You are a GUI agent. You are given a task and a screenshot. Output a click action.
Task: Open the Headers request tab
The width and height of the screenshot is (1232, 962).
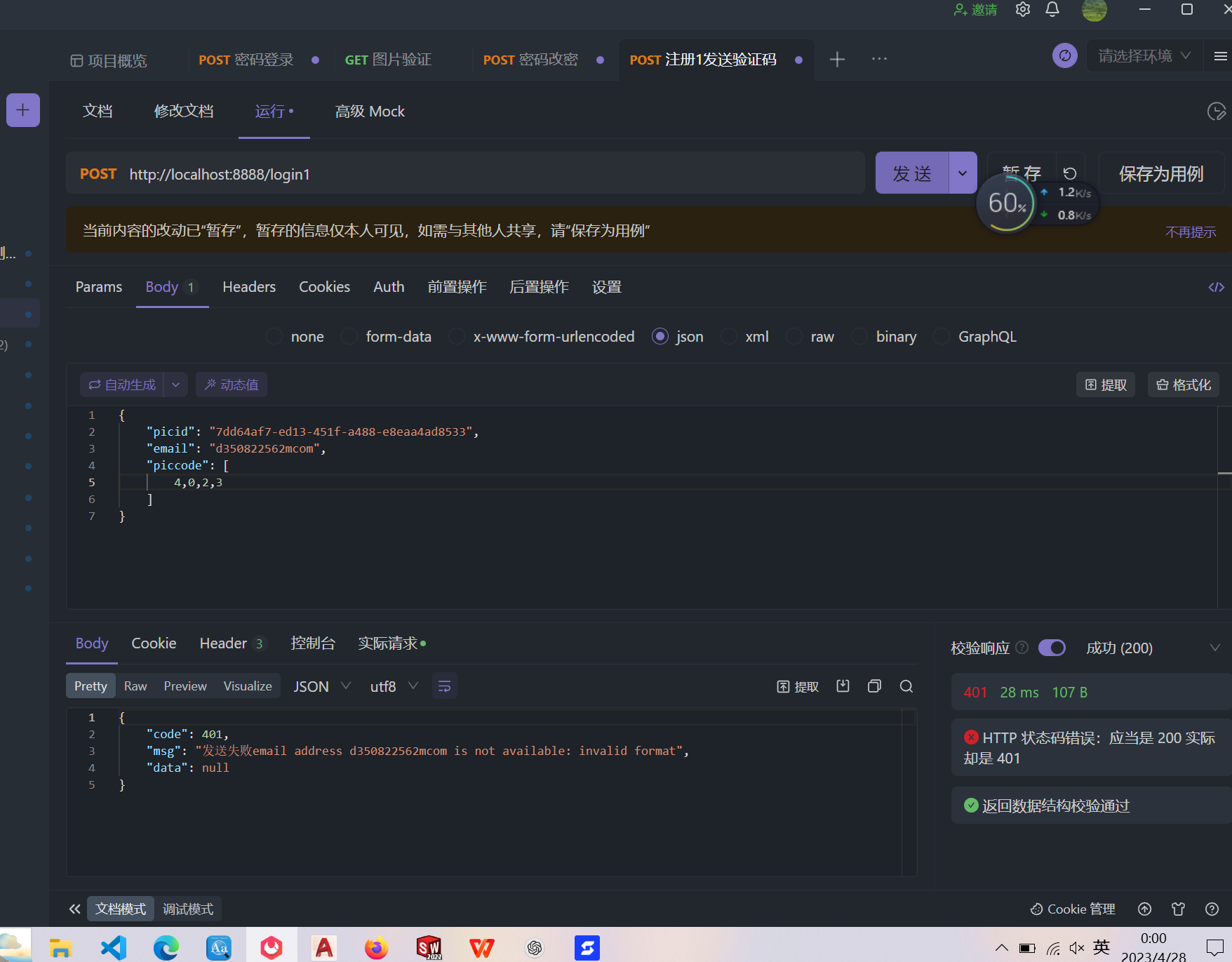[249, 287]
